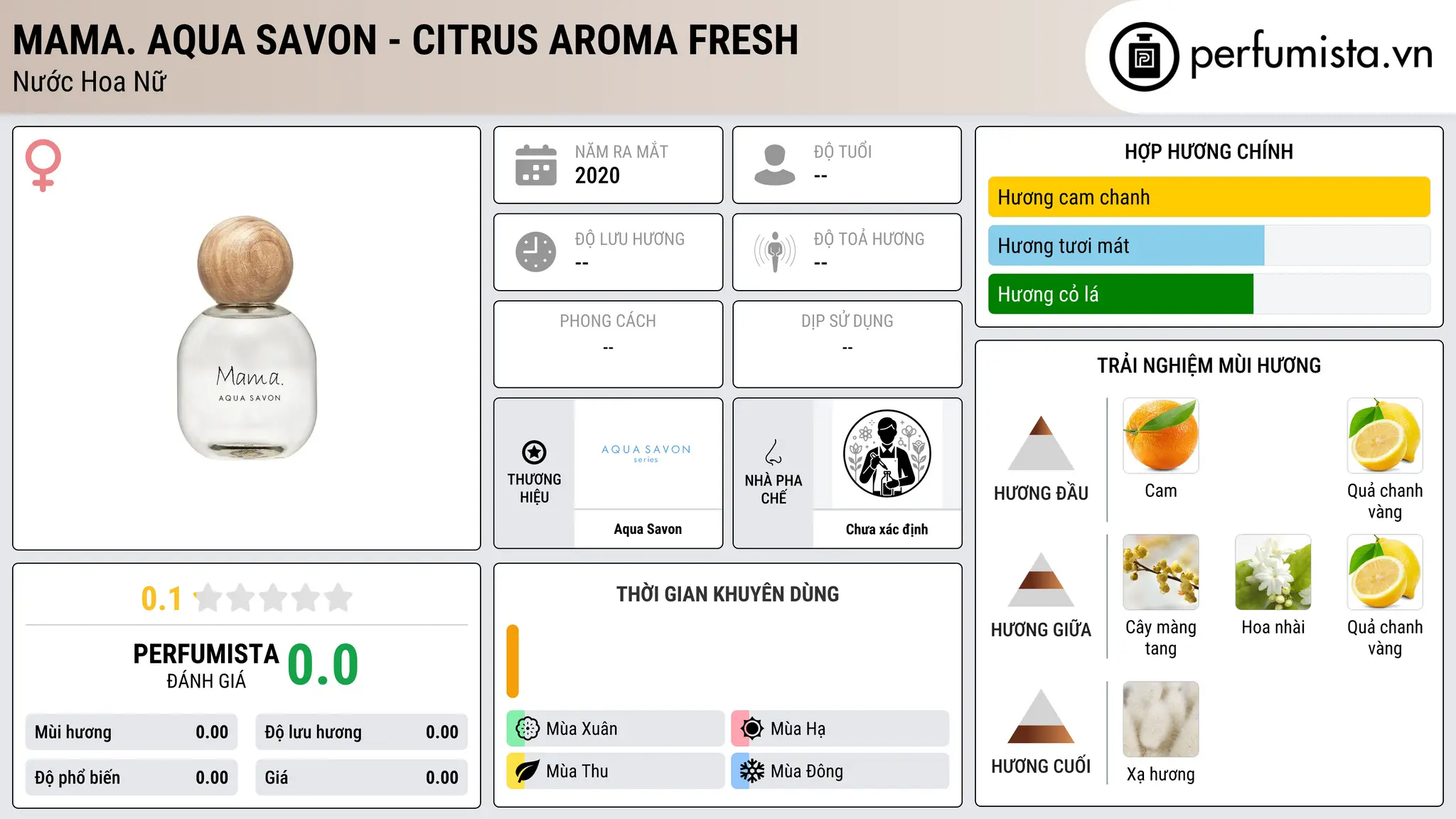Click the THƯƠNG HIỆU label
Viewport: 1456px width, 819px height.
click(x=534, y=488)
